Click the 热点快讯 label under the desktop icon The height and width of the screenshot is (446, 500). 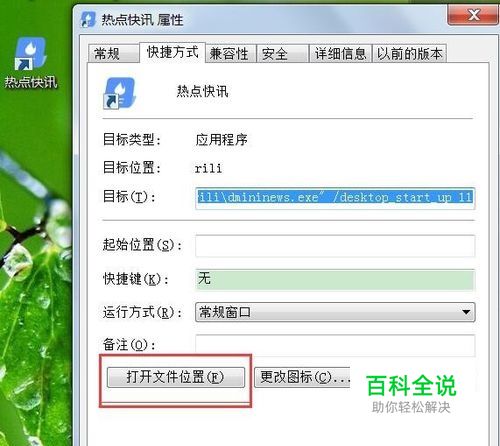31,82
